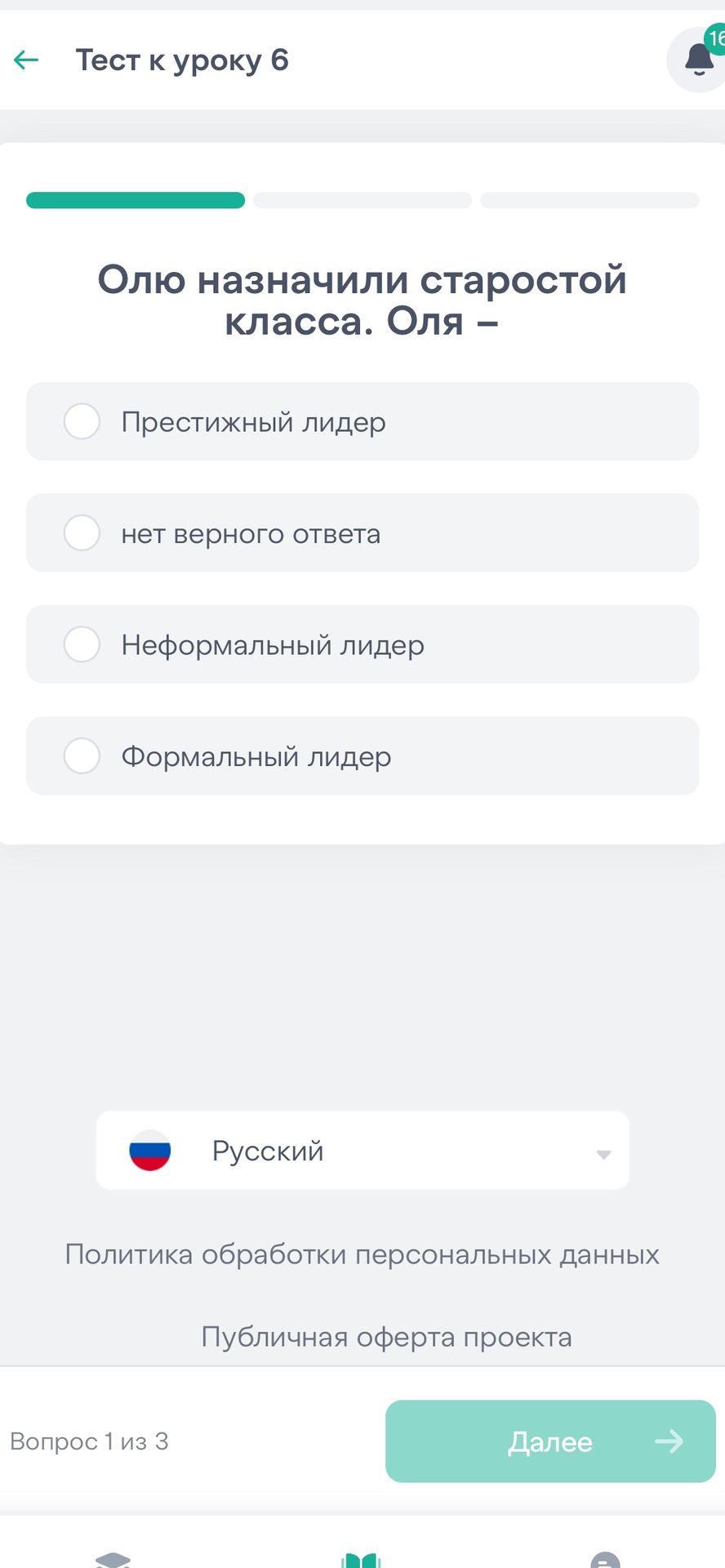Open the graduation cap bottom nav icon
725x1568 pixels.
113,1559
